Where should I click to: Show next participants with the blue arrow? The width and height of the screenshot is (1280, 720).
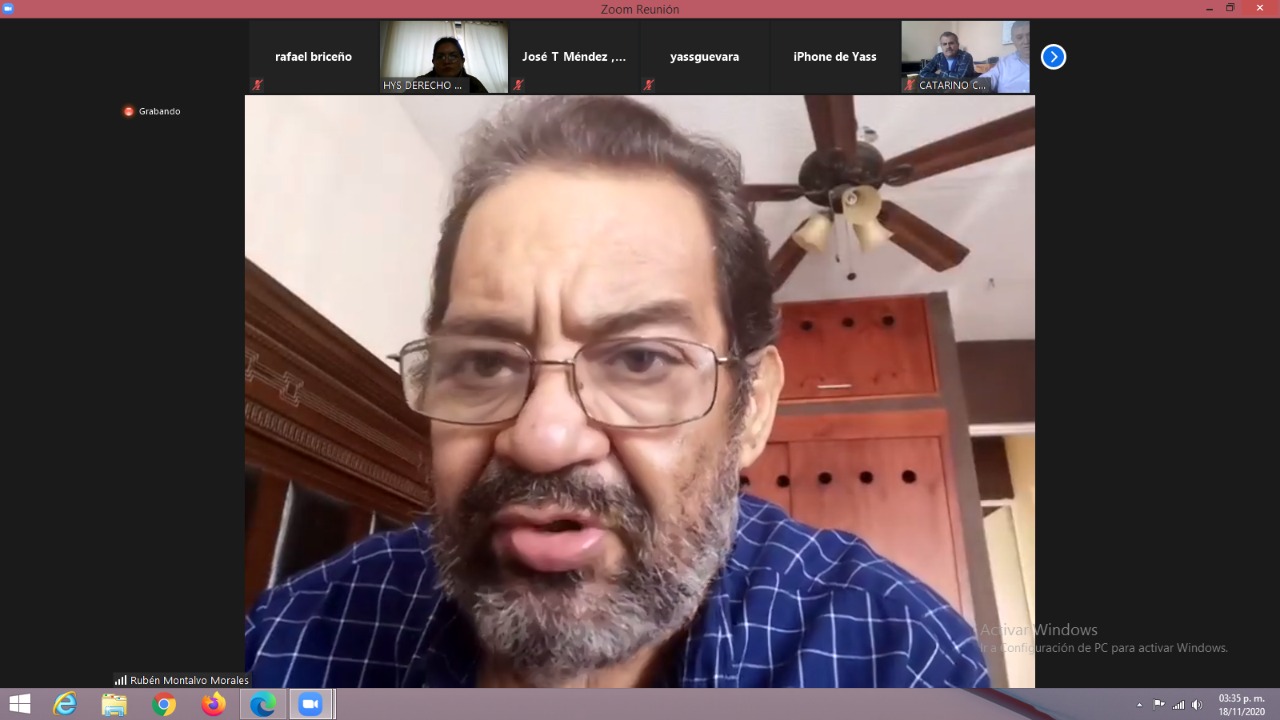click(x=1053, y=57)
